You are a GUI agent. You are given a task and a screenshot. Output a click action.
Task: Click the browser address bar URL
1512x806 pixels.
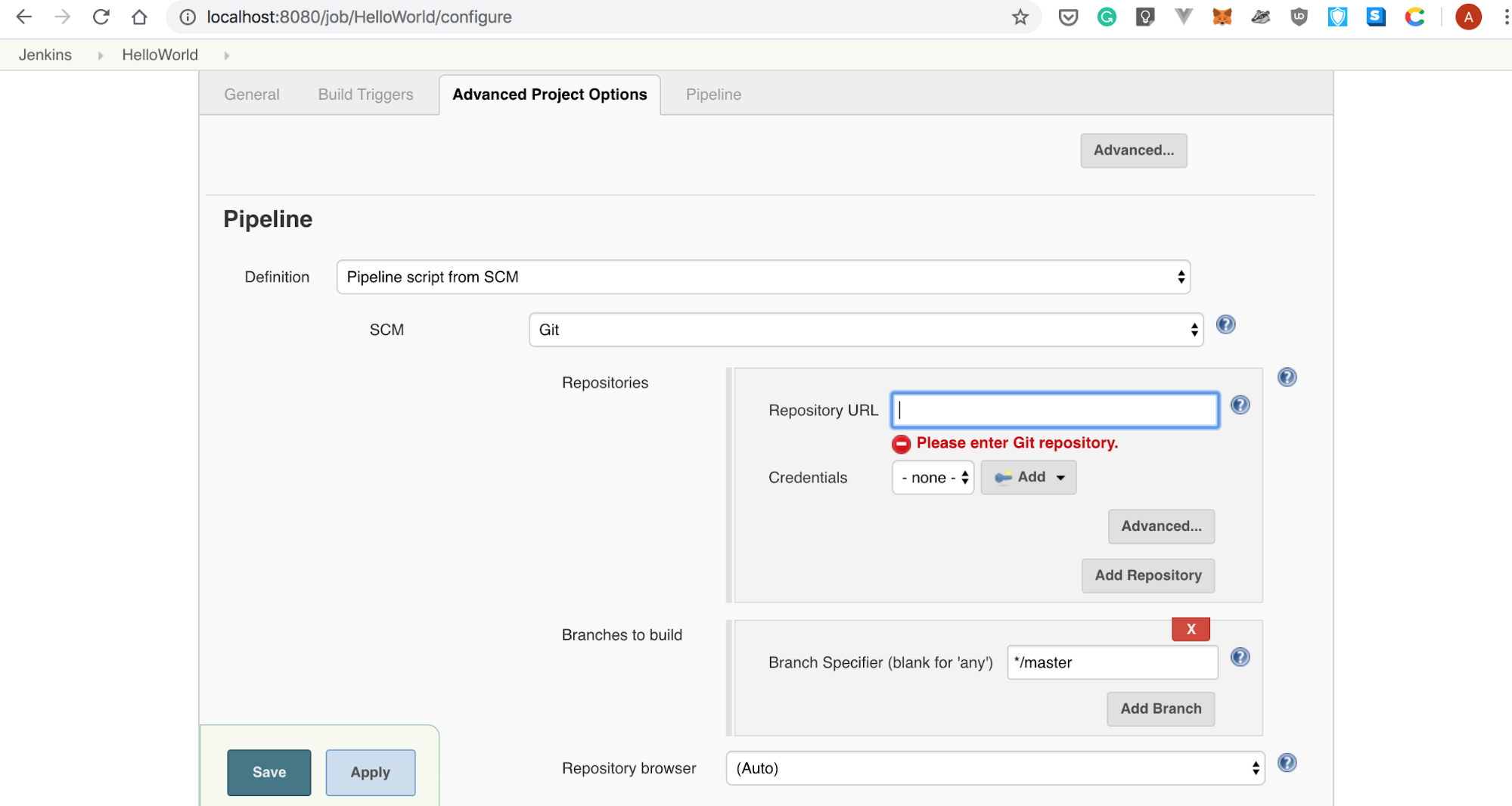coord(359,17)
